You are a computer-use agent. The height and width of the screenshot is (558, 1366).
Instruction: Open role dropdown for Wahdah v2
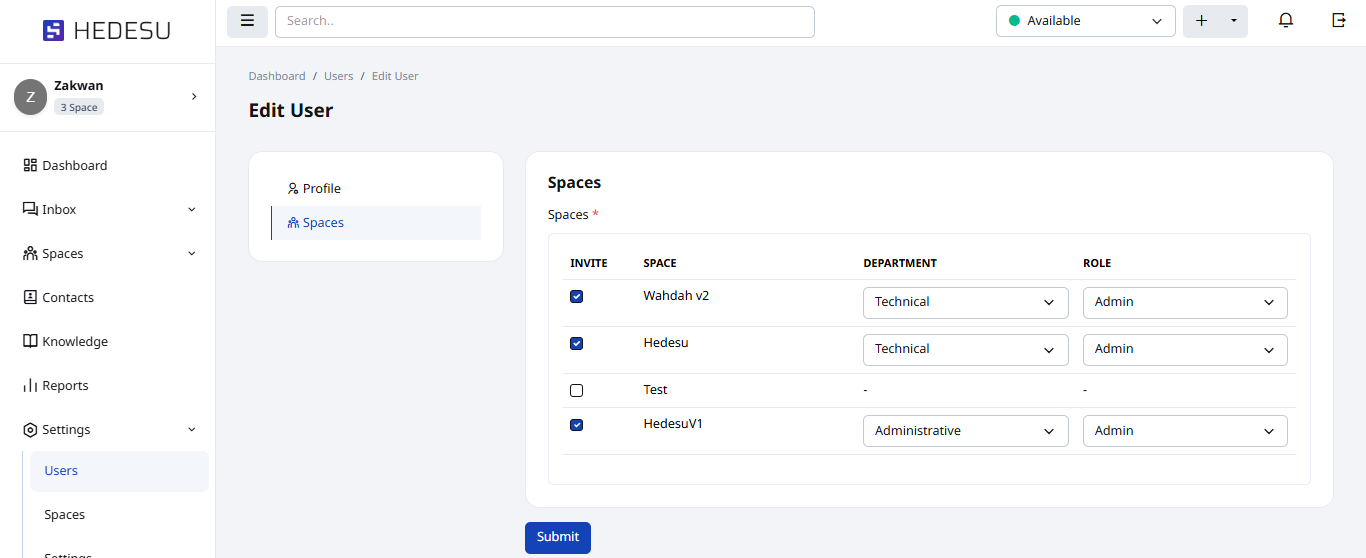[x=1185, y=302]
